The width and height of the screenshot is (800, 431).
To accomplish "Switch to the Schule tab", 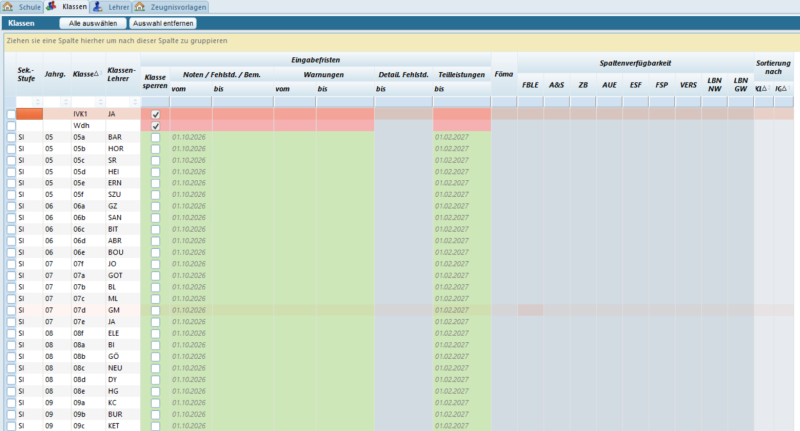I will point(22,7).
